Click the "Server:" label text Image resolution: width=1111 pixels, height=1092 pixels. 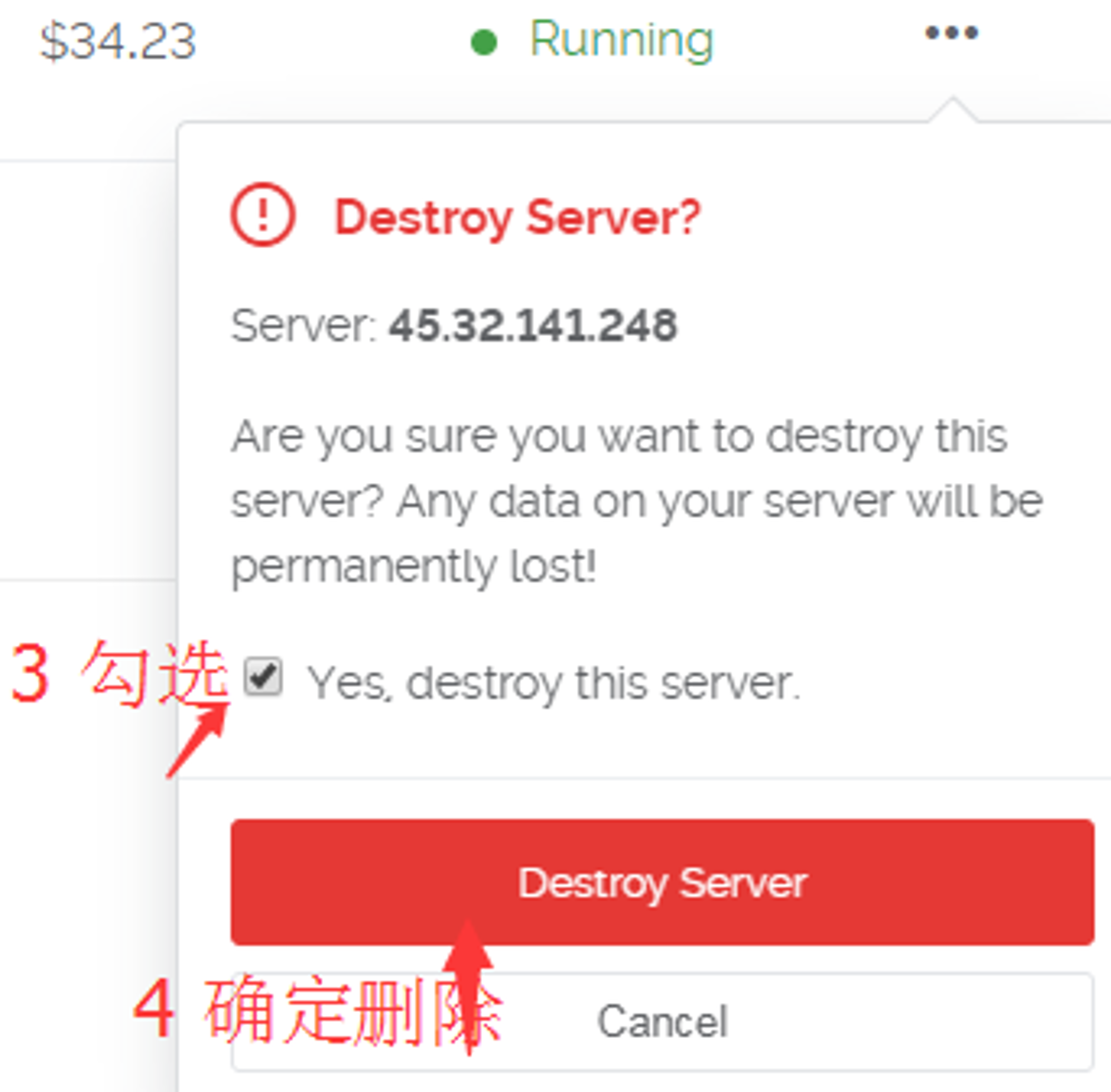303,326
